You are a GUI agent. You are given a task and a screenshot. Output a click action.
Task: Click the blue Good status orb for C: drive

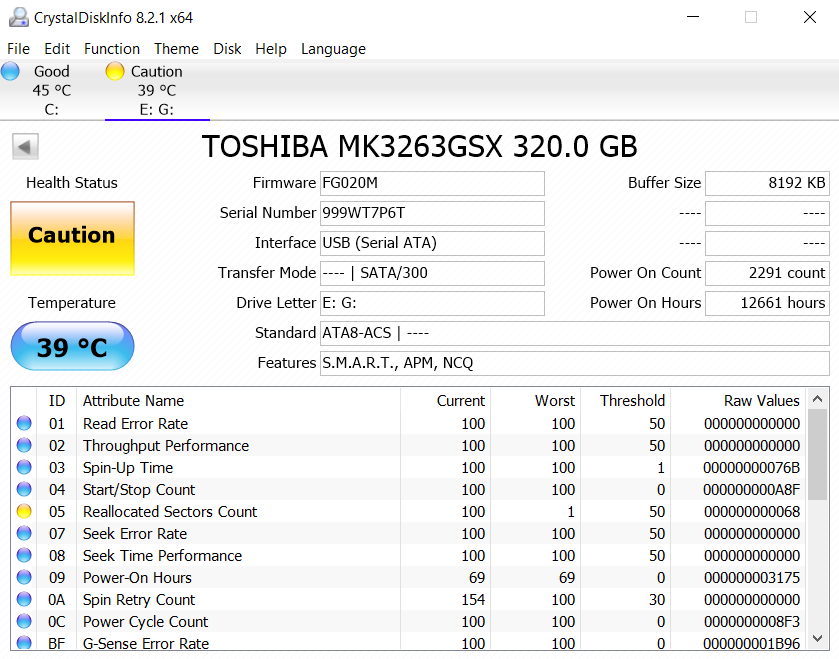coord(10,71)
